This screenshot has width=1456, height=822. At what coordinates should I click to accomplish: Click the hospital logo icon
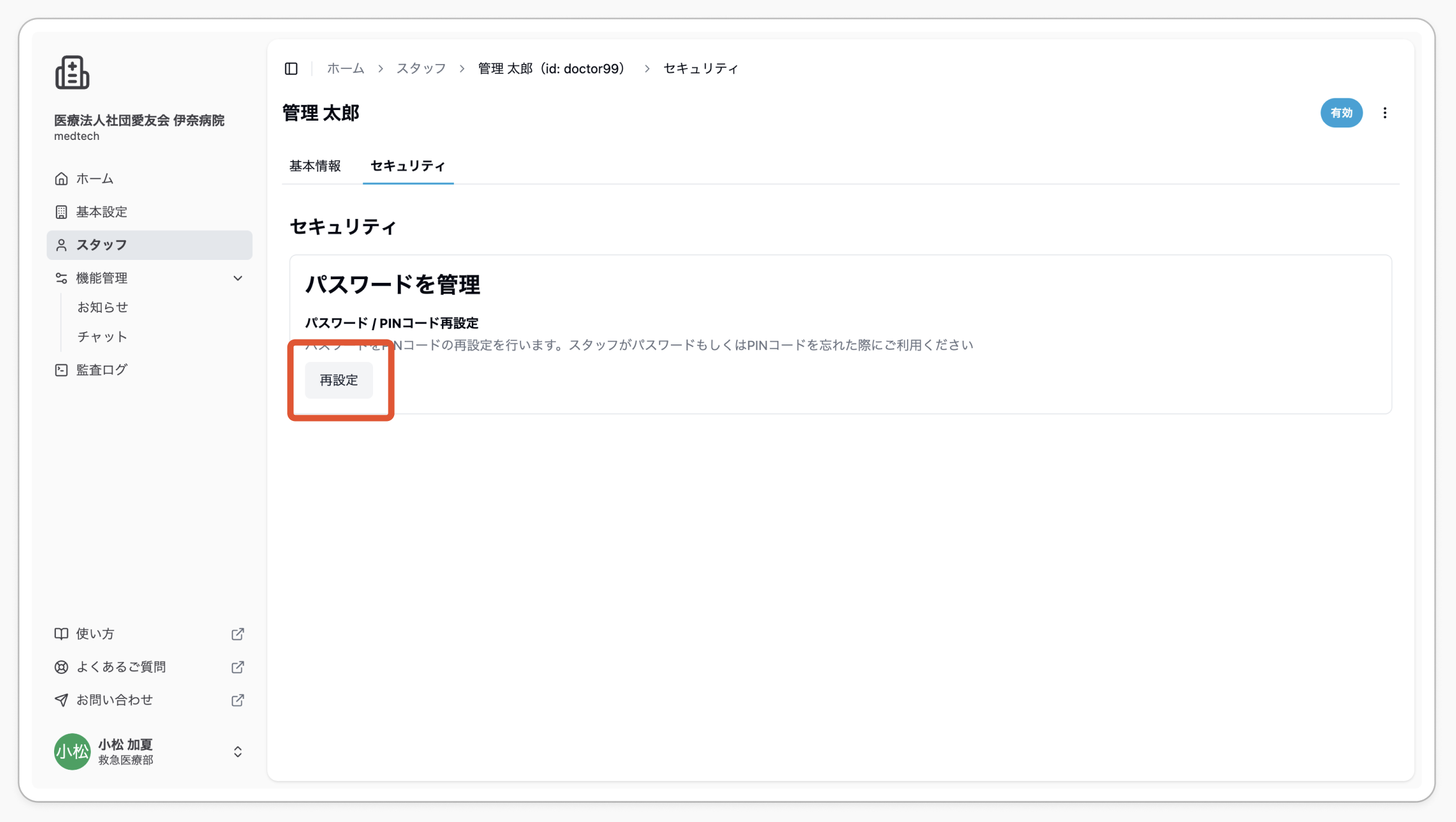click(x=72, y=73)
